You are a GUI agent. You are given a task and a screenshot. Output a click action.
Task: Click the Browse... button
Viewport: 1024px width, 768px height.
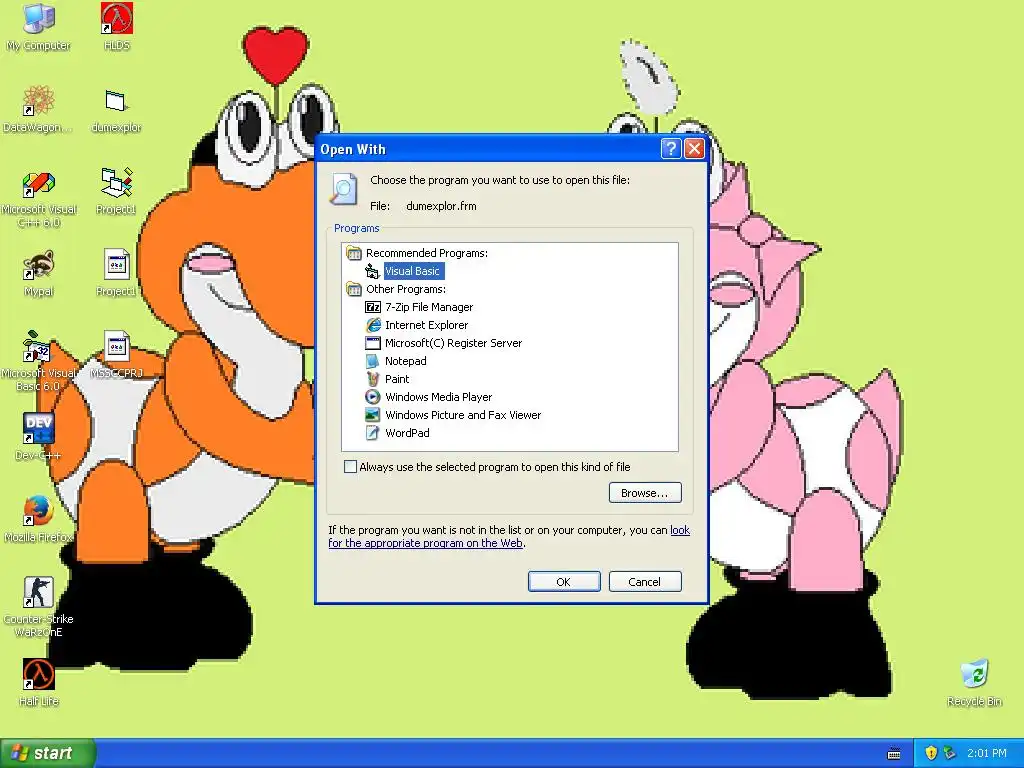click(645, 492)
